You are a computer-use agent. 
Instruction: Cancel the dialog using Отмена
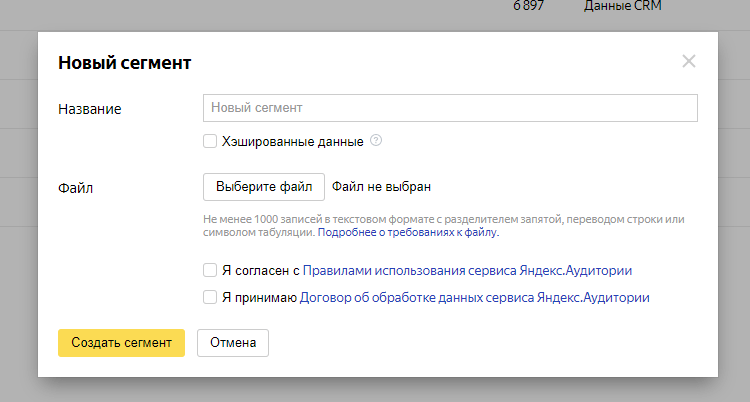coord(233,343)
